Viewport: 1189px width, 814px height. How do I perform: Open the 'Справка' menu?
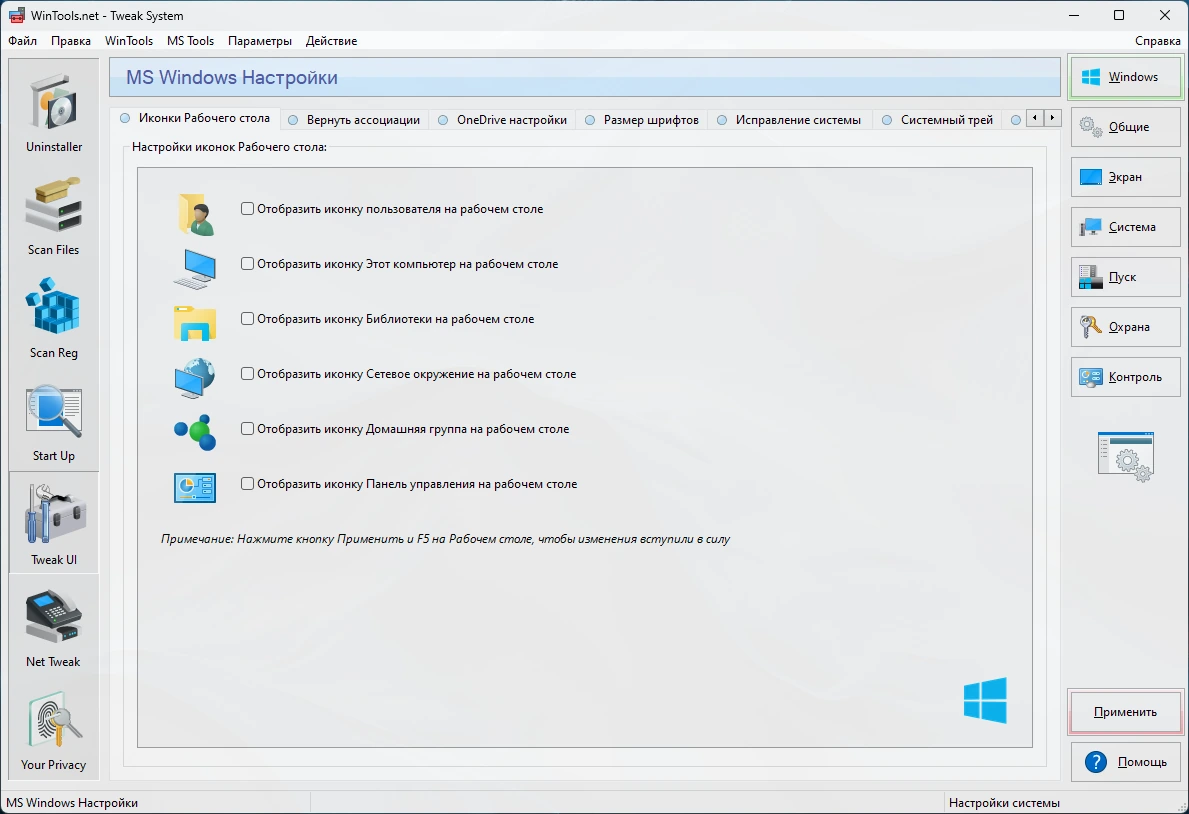1157,41
